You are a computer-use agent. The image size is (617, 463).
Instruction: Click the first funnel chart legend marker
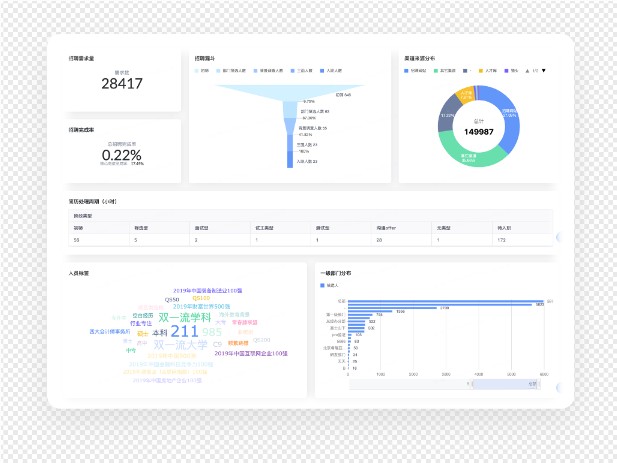point(197,71)
